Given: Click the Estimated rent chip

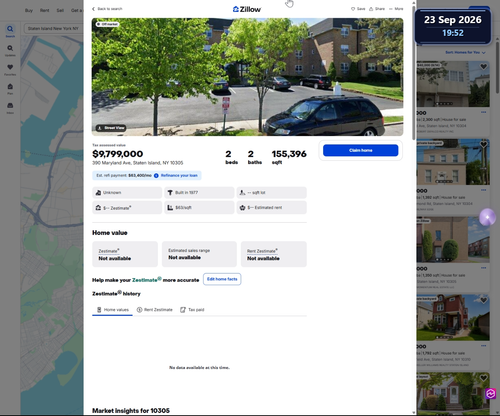Looking at the screenshot, I should point(271,208).
